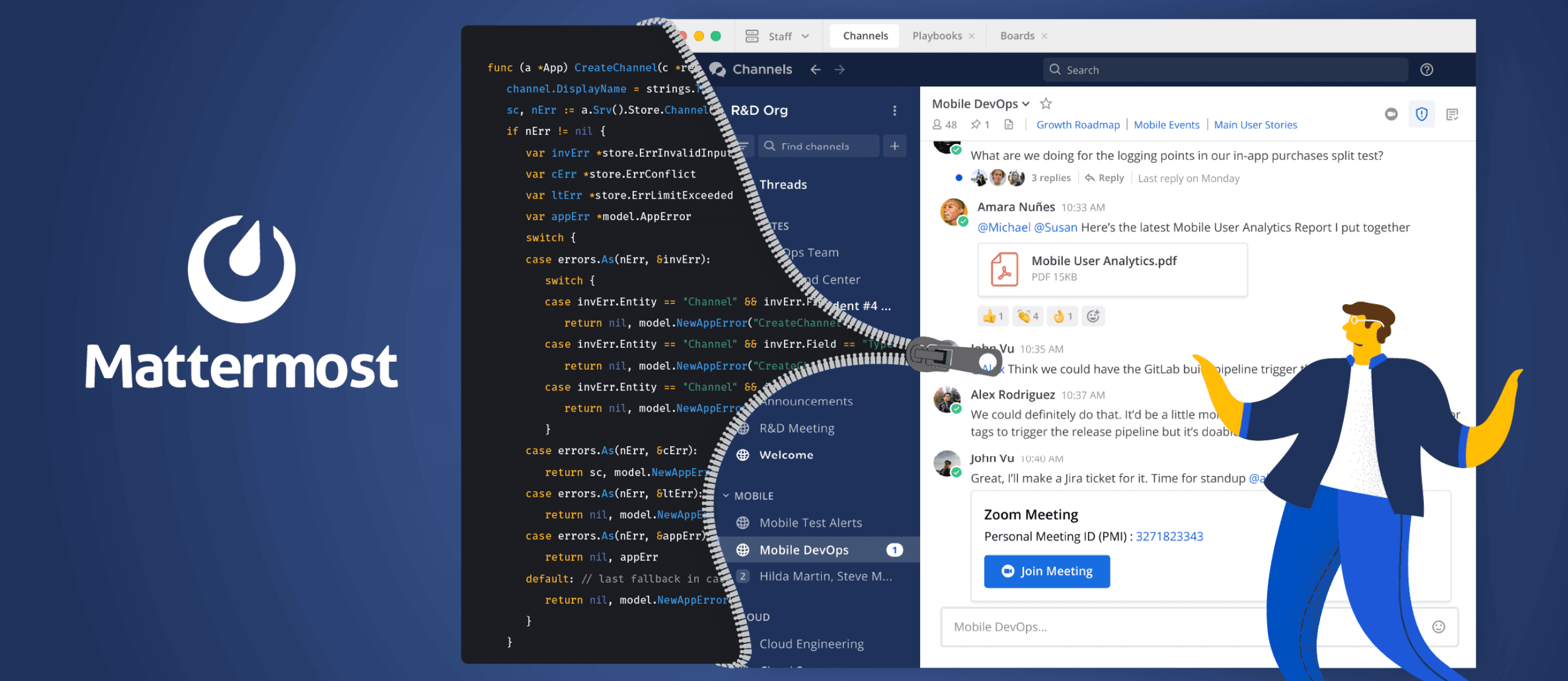The width and height of the screenshot is (1568, 681).
Task: Click the @Michael mention
Action: (1004, 227)
